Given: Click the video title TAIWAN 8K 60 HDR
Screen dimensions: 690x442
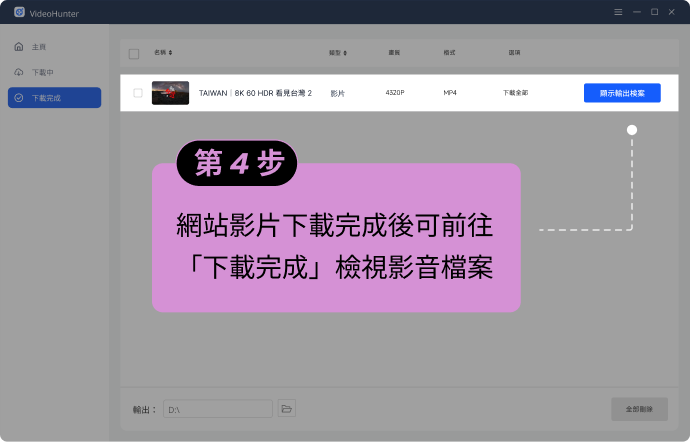Looking at the screenshot, I should pos(255,93).
